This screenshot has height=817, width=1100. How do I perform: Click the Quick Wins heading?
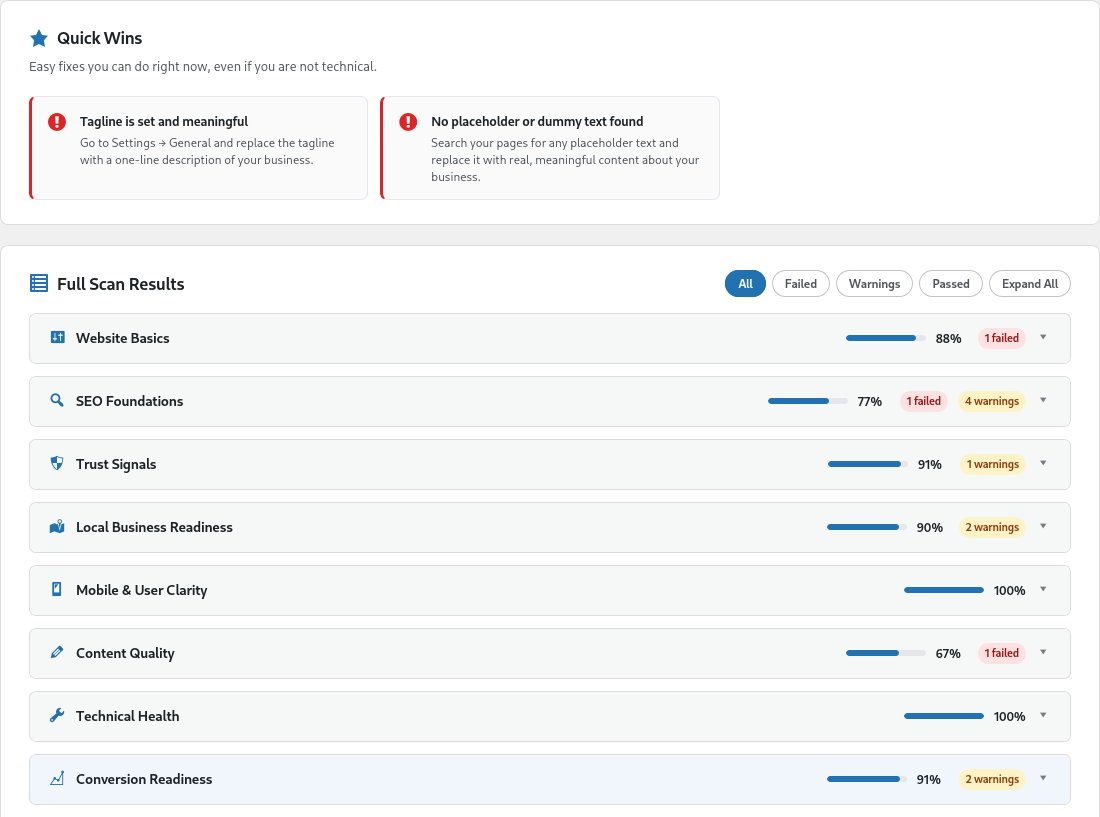tap(100, 38)
